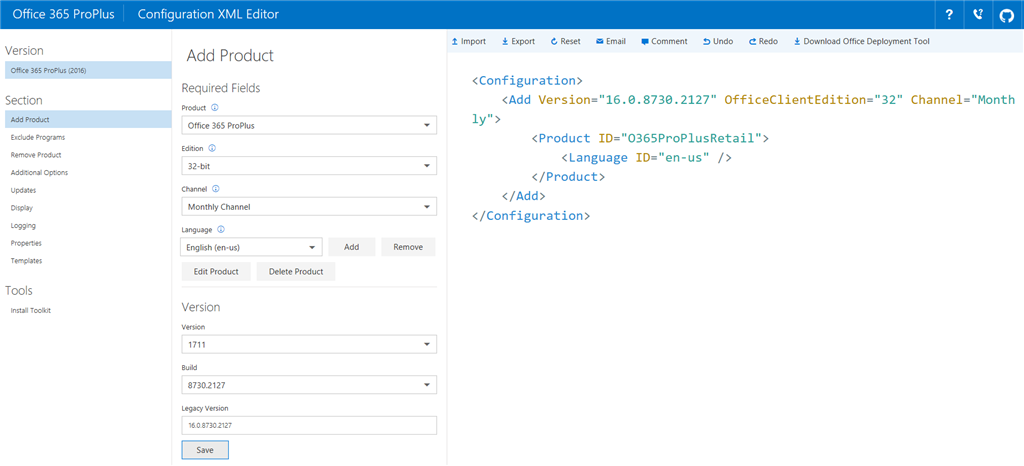Viewport: 1024px width, 466px height.
Task: Open the Exclude Programs section
Action: coord(38,137)
